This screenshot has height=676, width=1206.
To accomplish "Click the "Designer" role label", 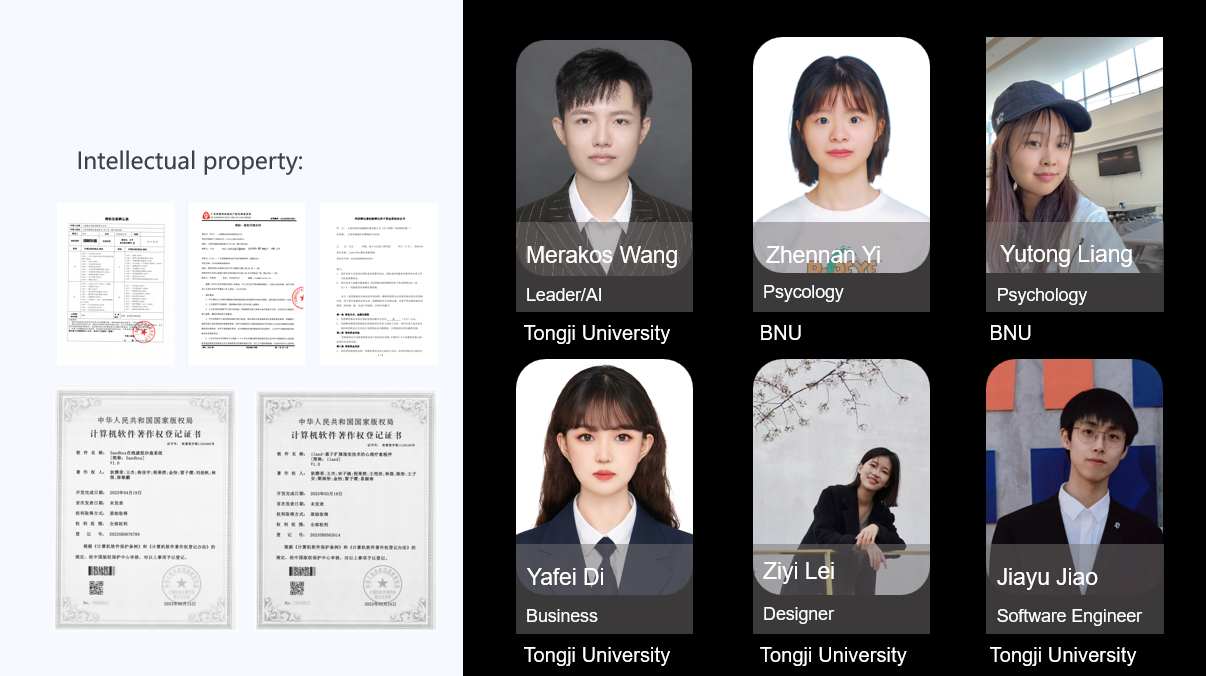I will click(x=798, y=614).
